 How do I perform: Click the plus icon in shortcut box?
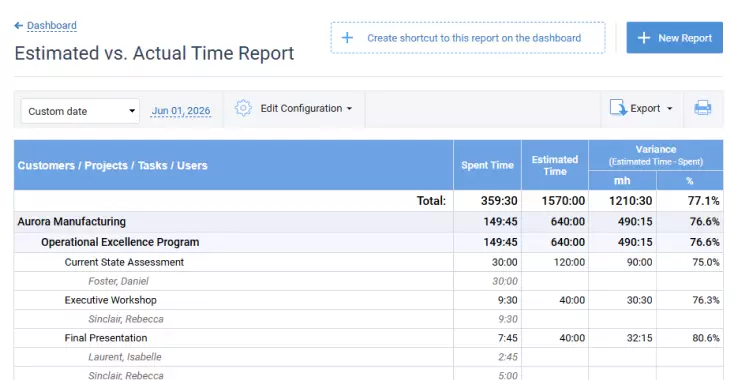(x=347, y=38)
